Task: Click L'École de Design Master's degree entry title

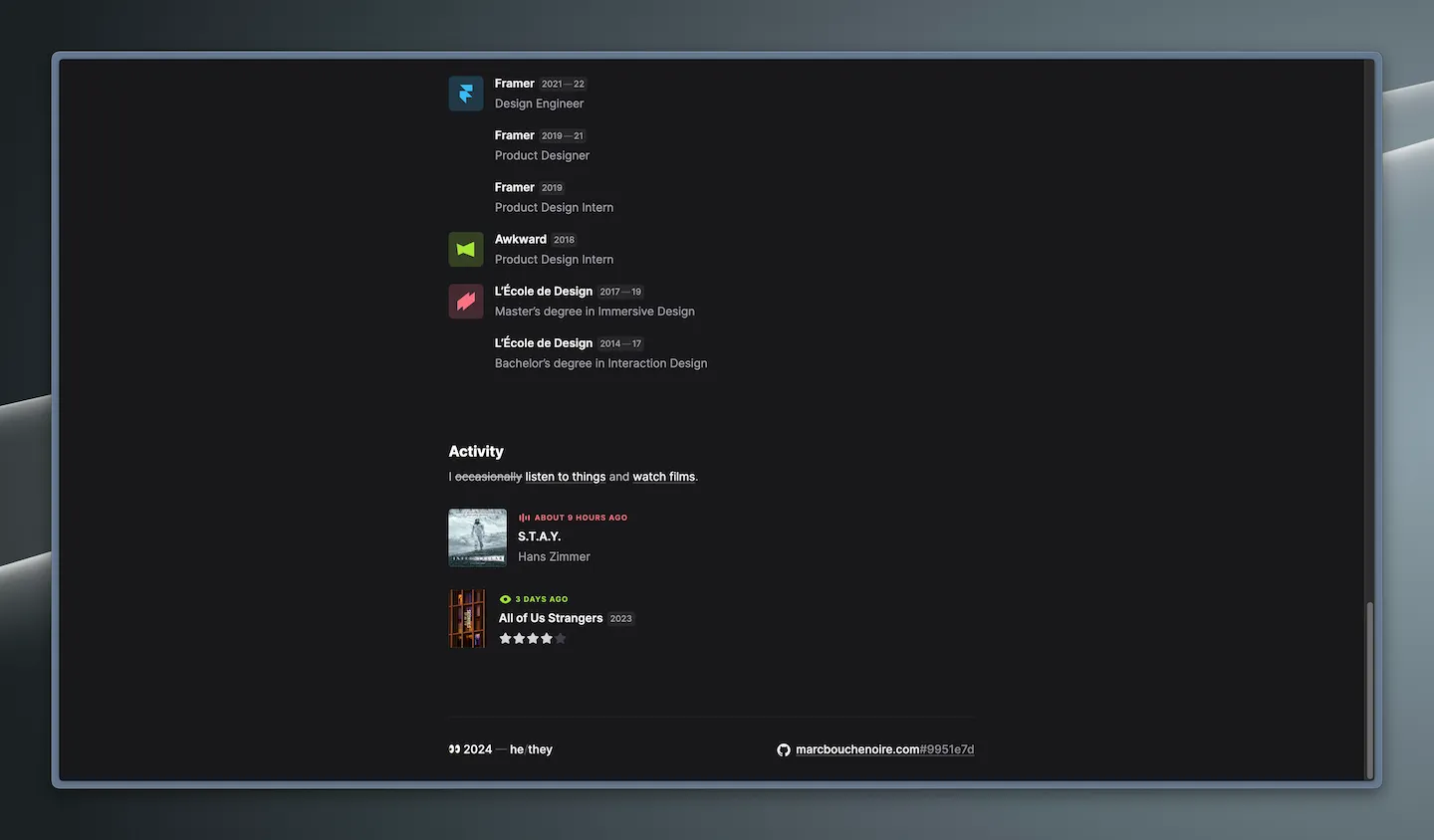Action: pos(543,292)
